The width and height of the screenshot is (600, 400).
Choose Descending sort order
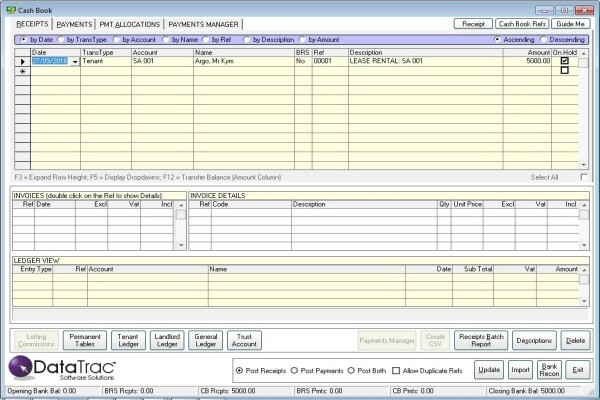click(543, 39)
